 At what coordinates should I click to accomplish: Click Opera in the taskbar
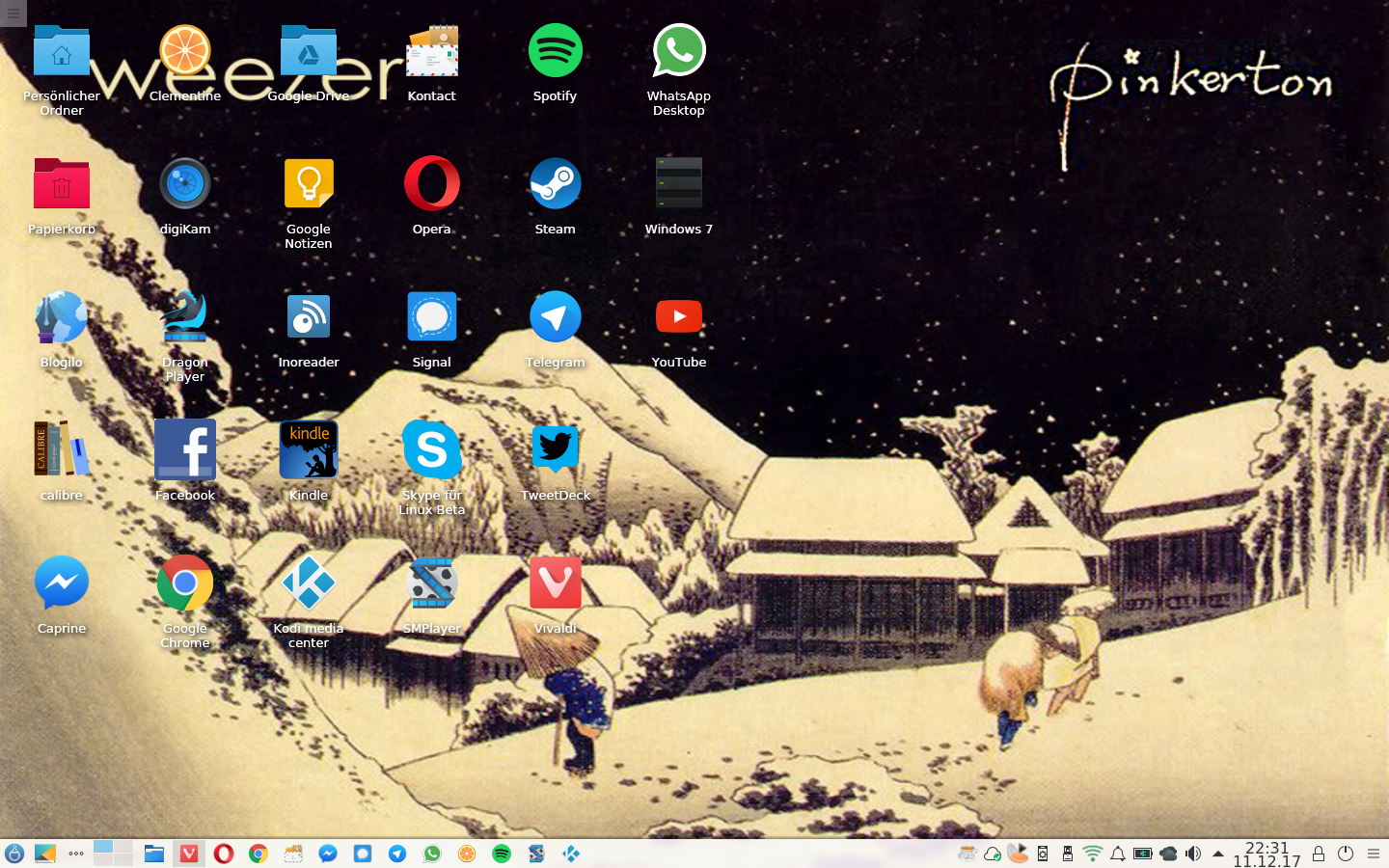pos(224,854)
